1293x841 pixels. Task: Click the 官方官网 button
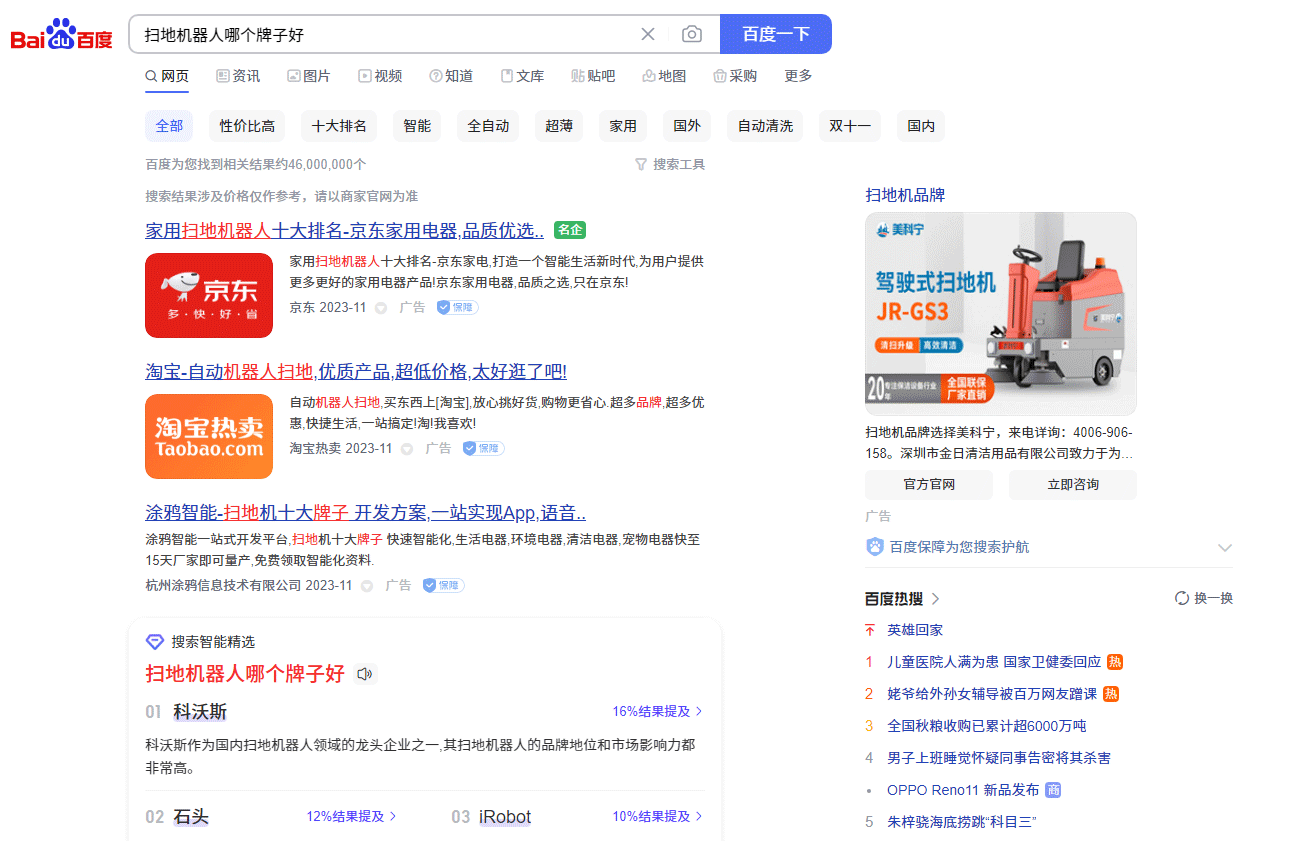click(929, 485)
